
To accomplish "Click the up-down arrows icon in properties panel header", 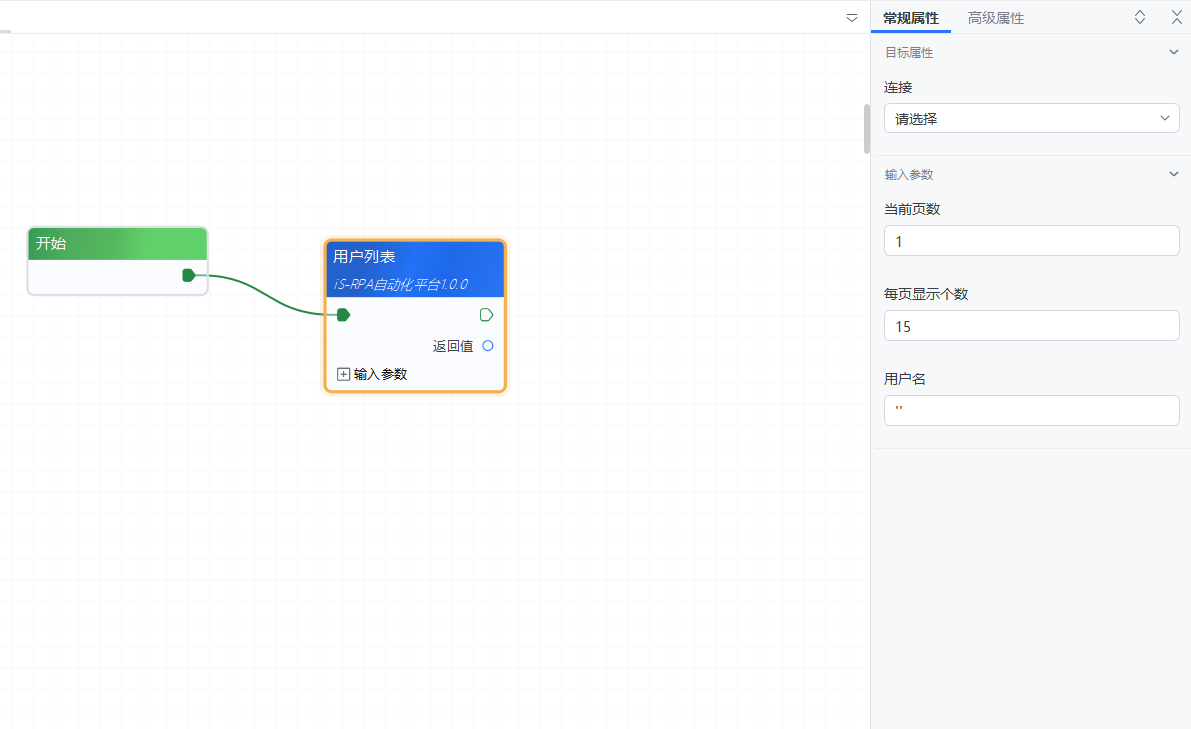I will [x=1140, y=17].
